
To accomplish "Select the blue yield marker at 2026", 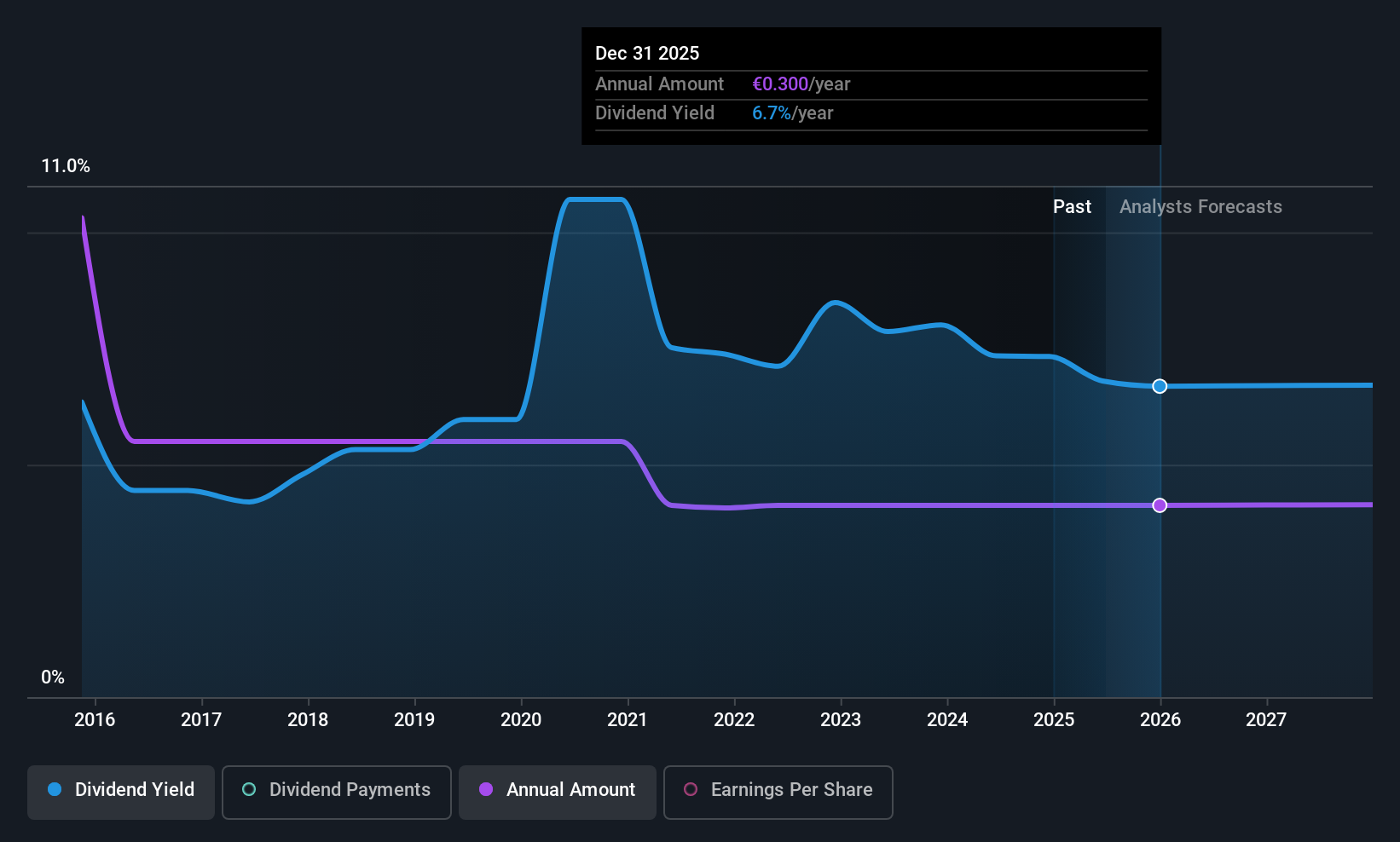I will (1160, 386).
